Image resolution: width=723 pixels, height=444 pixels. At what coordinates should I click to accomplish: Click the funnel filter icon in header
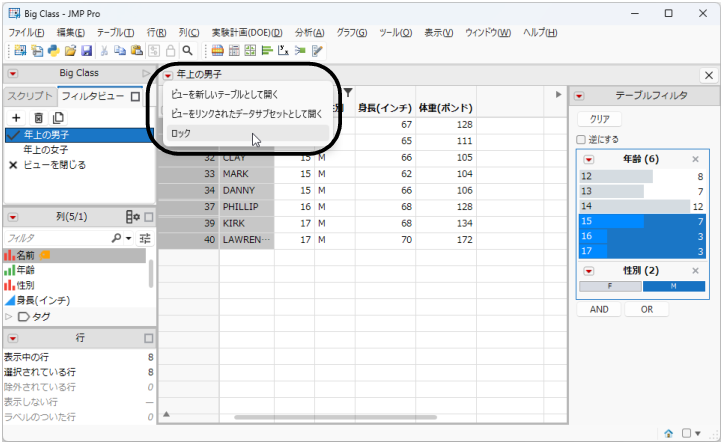pos(348,93)
